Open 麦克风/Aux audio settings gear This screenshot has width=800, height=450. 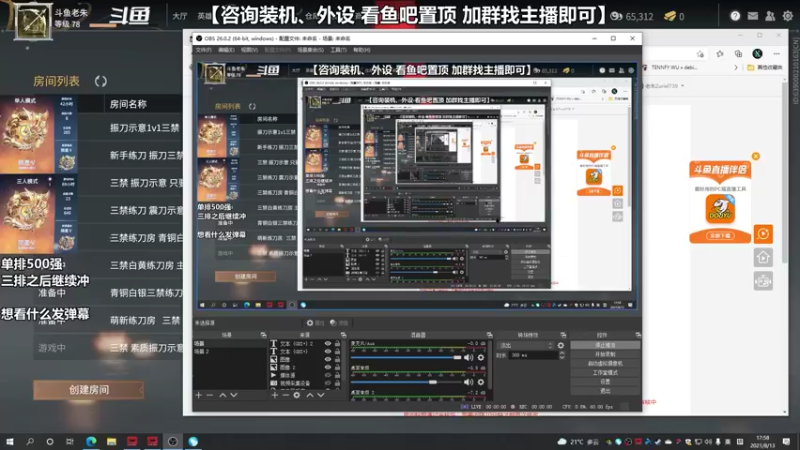point(481,357)
